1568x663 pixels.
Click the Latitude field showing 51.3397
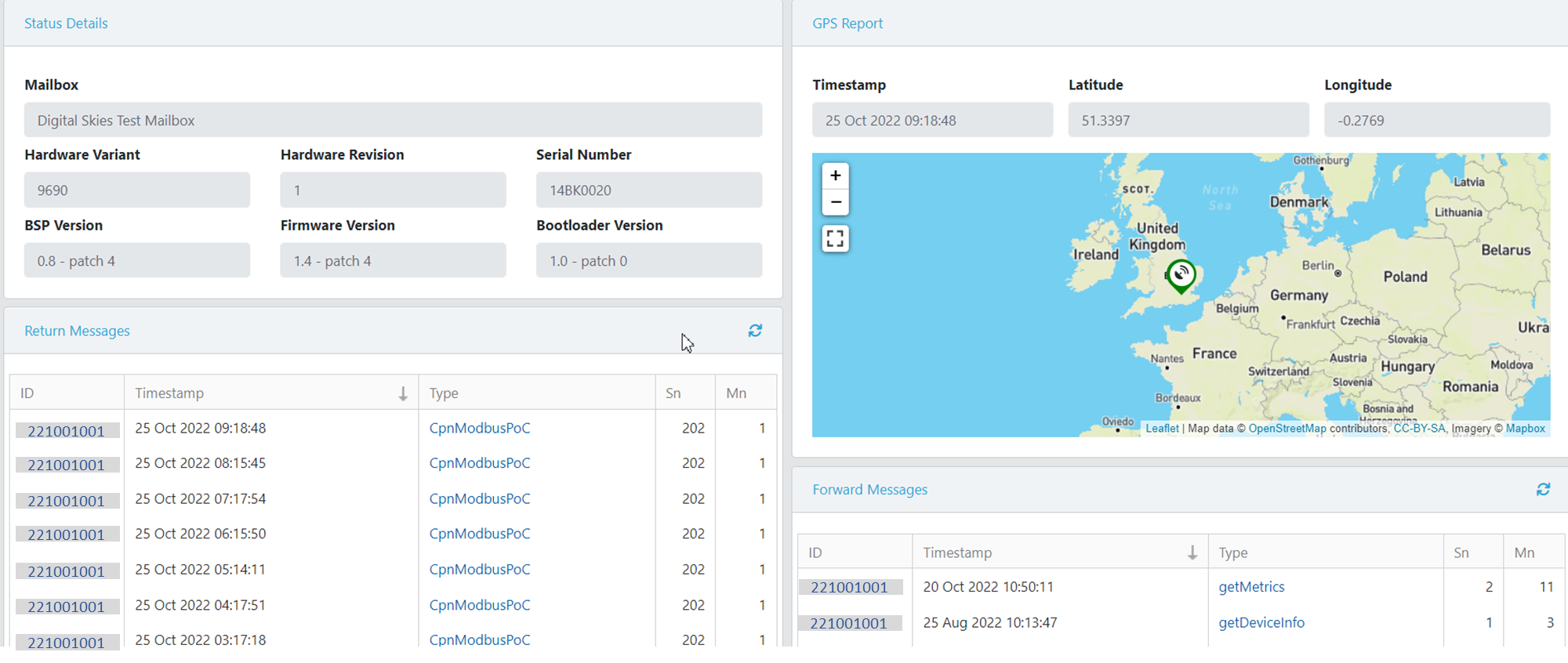click(x=1188, y=121)
